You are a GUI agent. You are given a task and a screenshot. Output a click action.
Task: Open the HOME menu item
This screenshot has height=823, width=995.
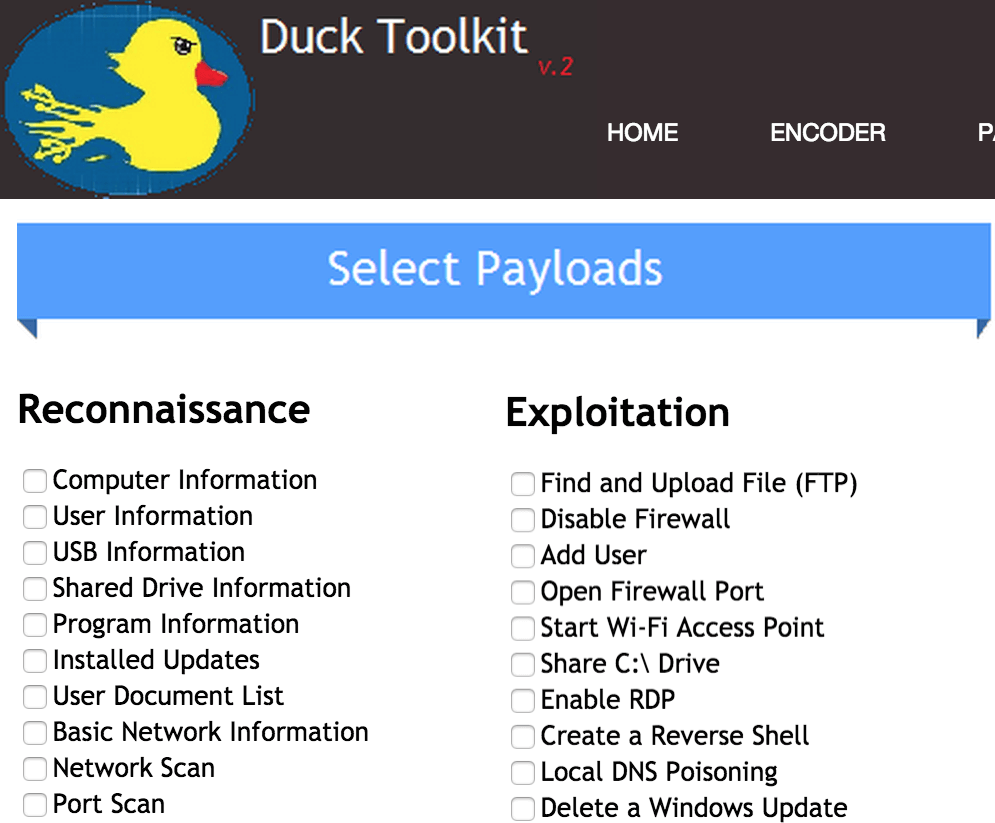coord(642,133)
